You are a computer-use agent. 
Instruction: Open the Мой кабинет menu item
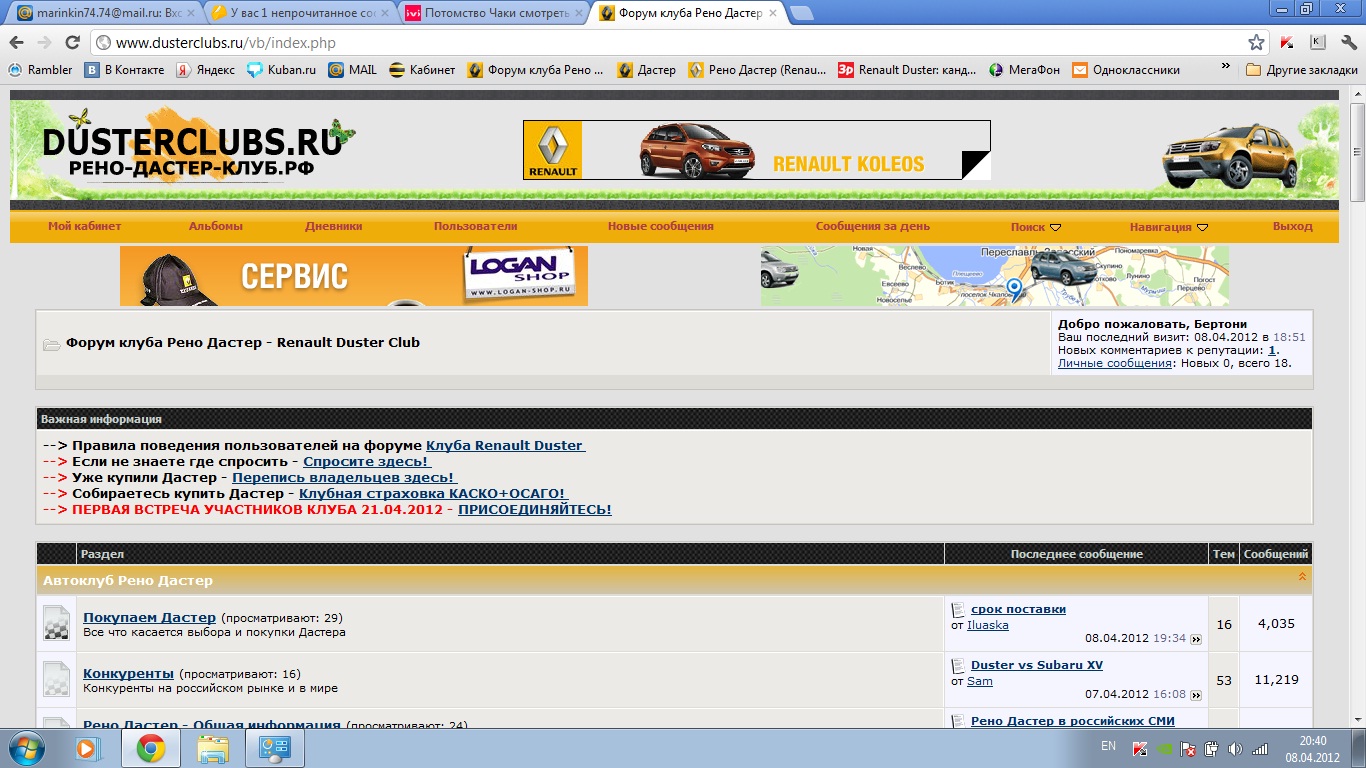point(85,226)
